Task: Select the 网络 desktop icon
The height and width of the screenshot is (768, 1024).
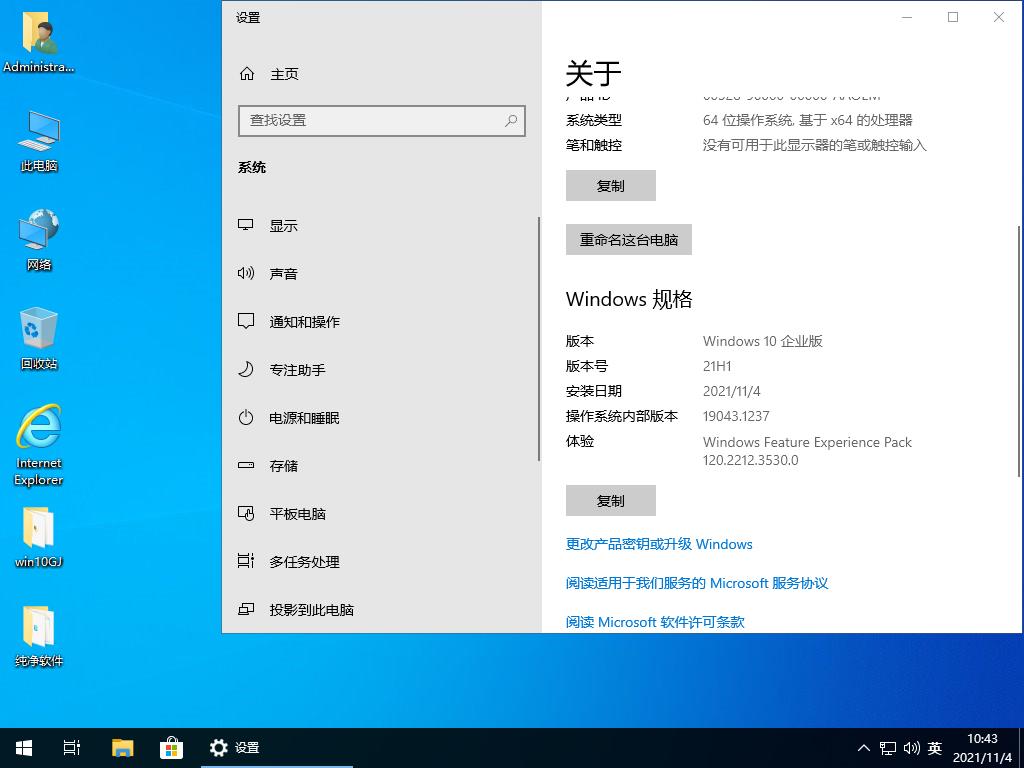Action: (39, 240)
